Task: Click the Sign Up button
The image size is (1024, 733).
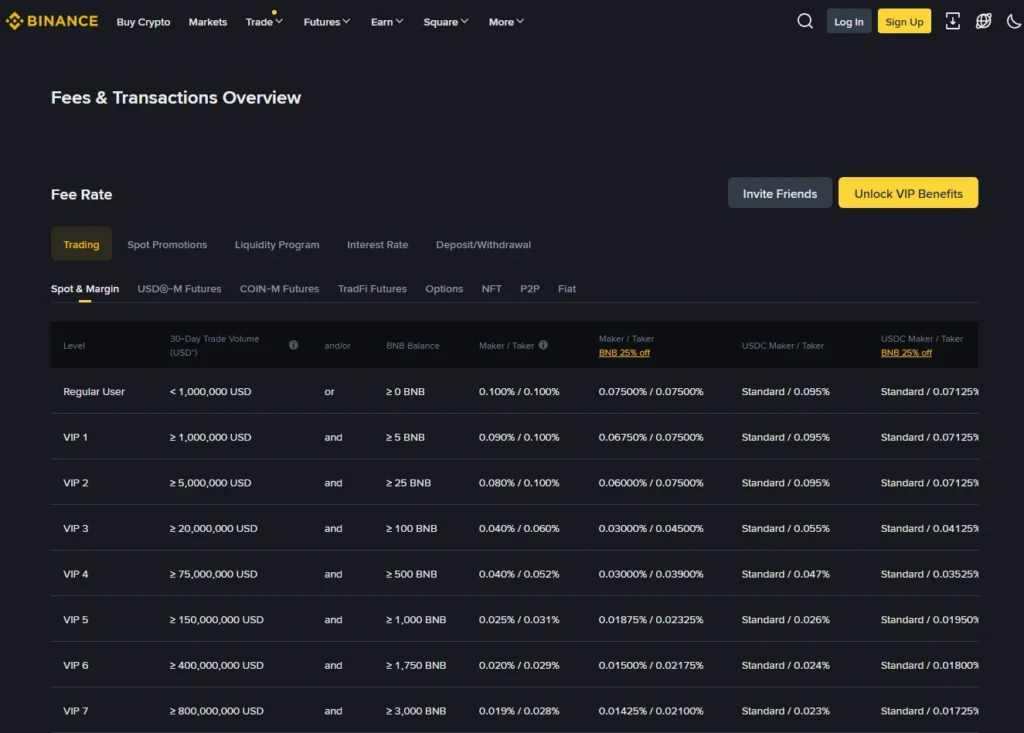Action: [904, 22]
